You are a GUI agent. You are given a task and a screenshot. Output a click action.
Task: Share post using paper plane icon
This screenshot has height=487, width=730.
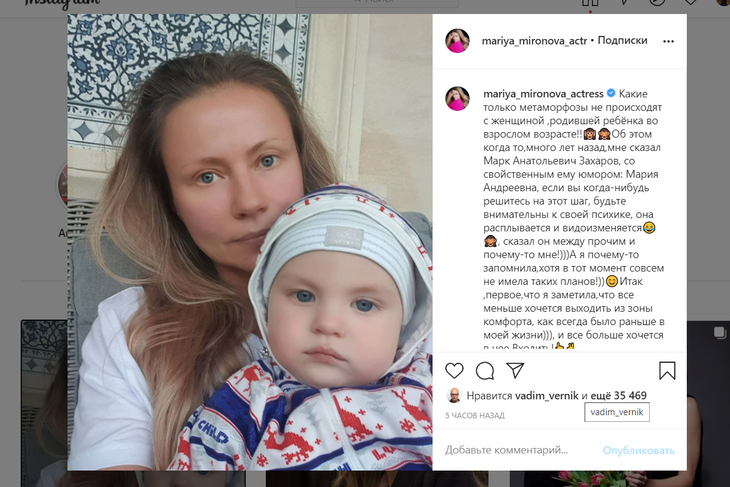click(515, 370)
